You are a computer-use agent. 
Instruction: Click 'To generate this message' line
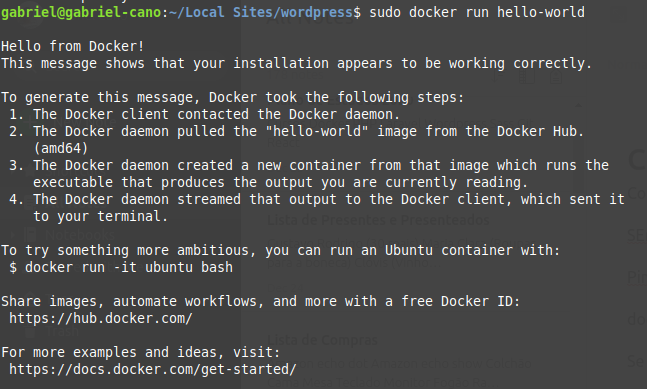[x=232, y=97]
